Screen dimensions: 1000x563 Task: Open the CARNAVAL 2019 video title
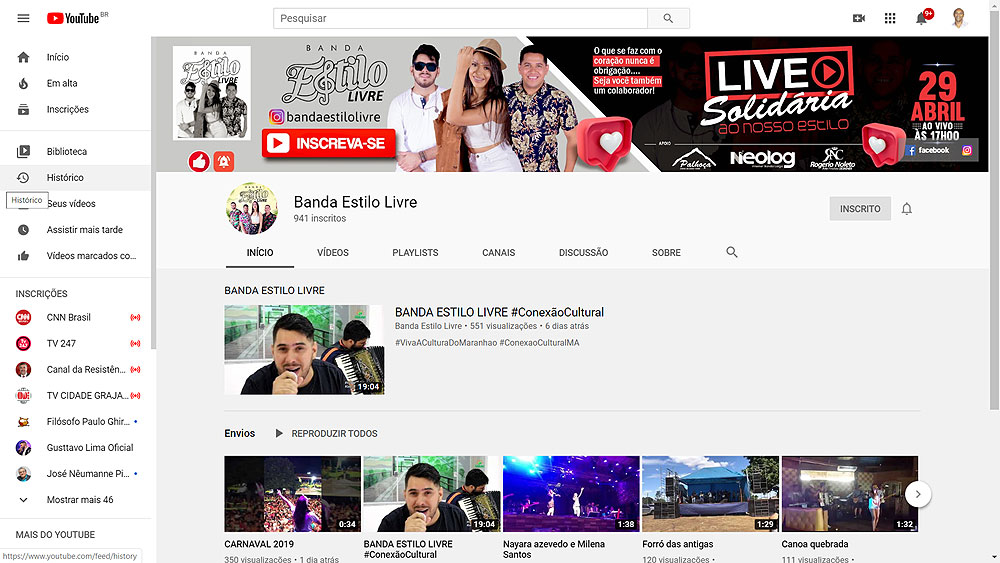259,544
